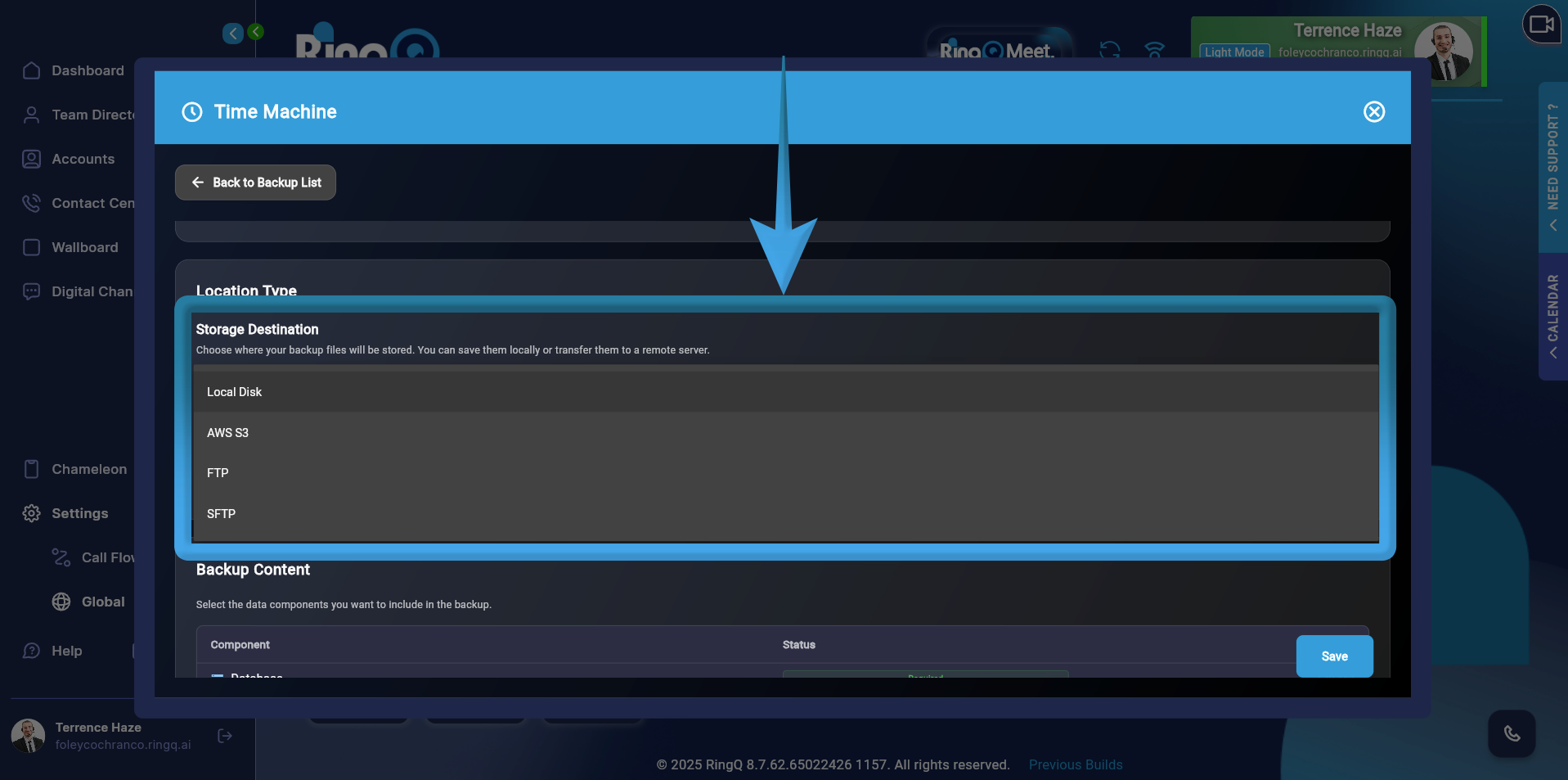Open the Contact Center icon
The width and height of the screenshot is (1568, 780).
[x=31, y=203]
